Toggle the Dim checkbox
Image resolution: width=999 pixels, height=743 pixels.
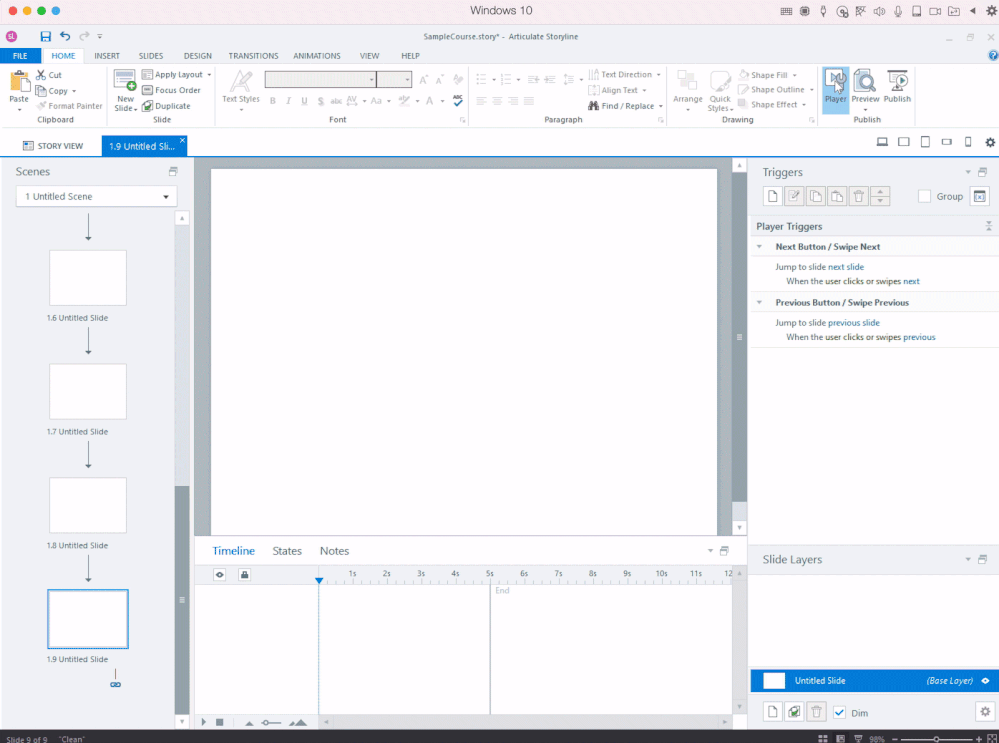coord(839,713)
